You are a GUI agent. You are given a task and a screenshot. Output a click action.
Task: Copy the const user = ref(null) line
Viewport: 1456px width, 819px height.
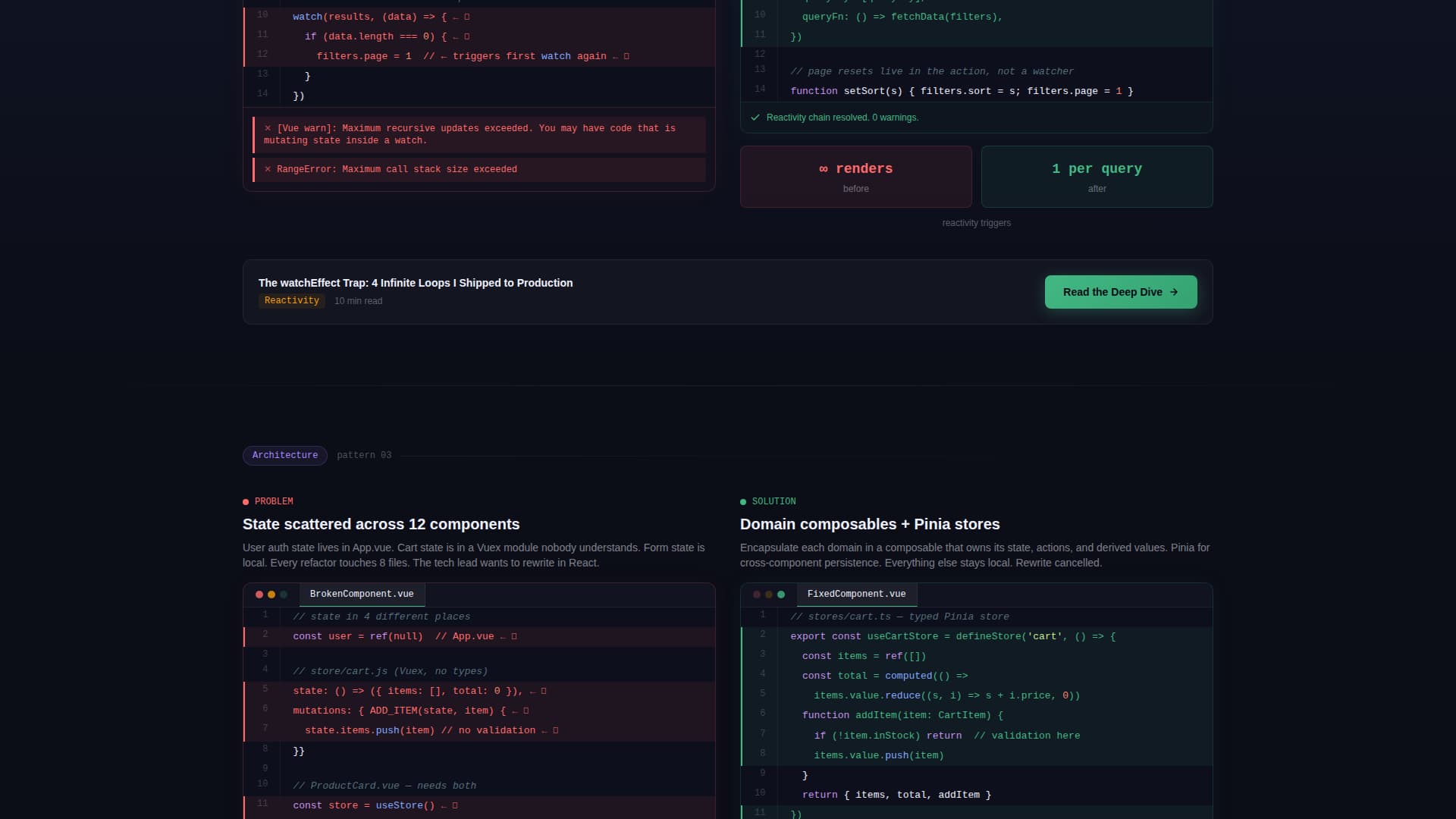click(513, 636)
